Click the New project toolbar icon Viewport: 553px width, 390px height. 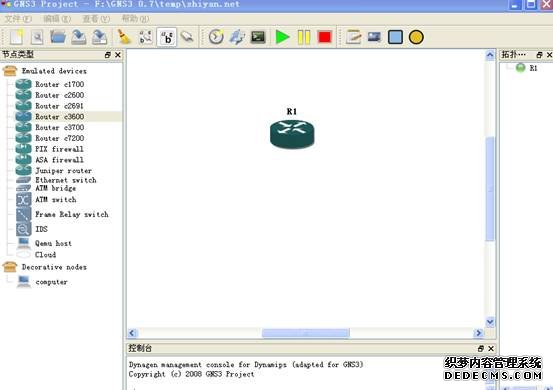coord(16,37)
